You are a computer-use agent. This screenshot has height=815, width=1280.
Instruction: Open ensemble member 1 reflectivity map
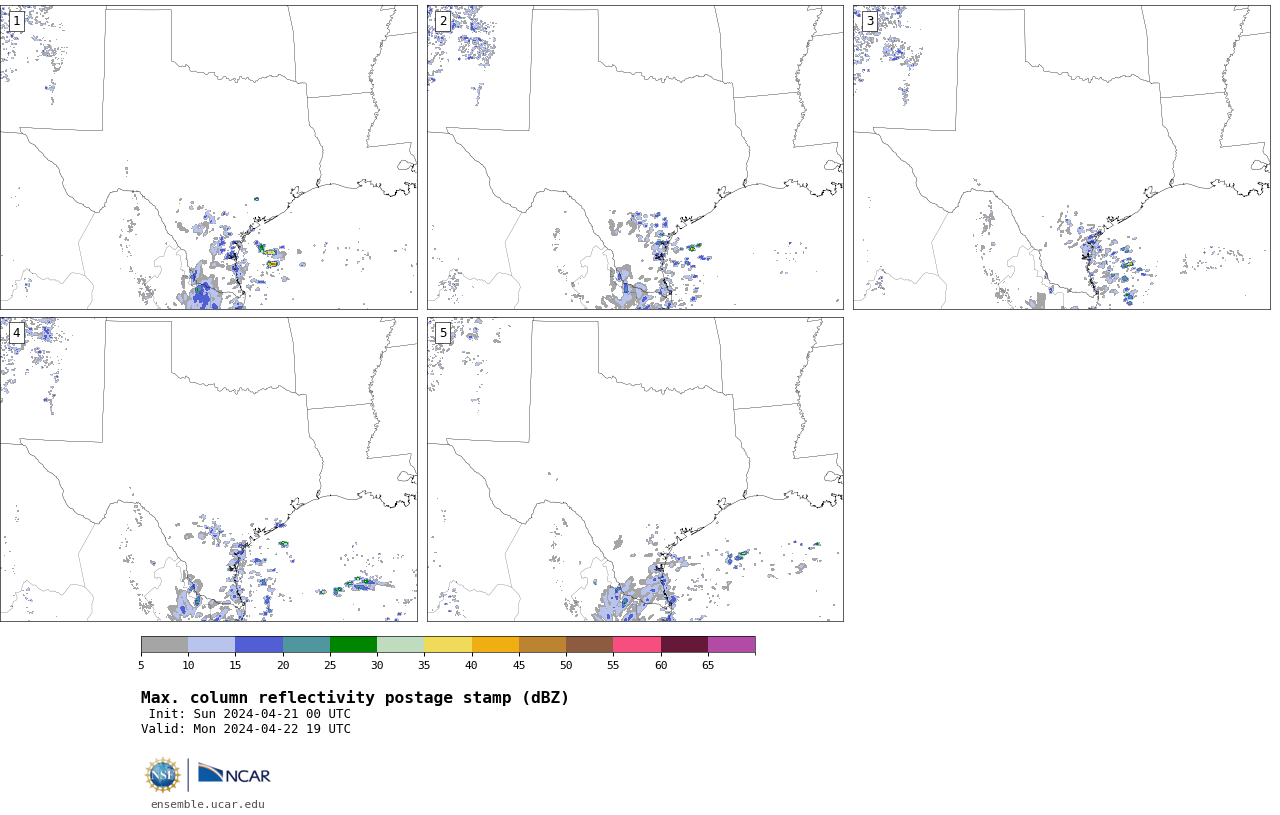pyautogui.click(x=208, y=157)
